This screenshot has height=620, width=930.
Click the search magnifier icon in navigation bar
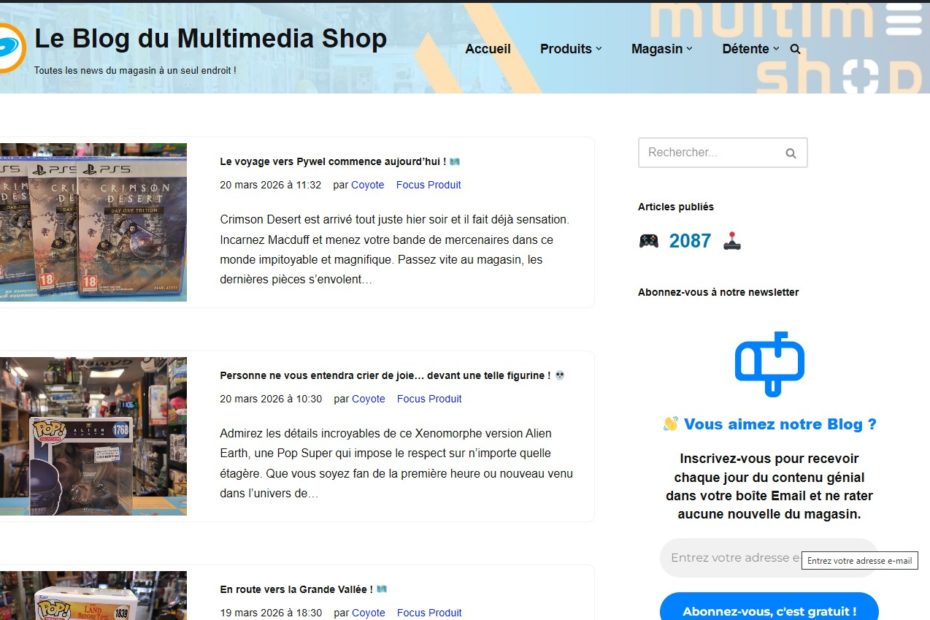pos(795,49)
